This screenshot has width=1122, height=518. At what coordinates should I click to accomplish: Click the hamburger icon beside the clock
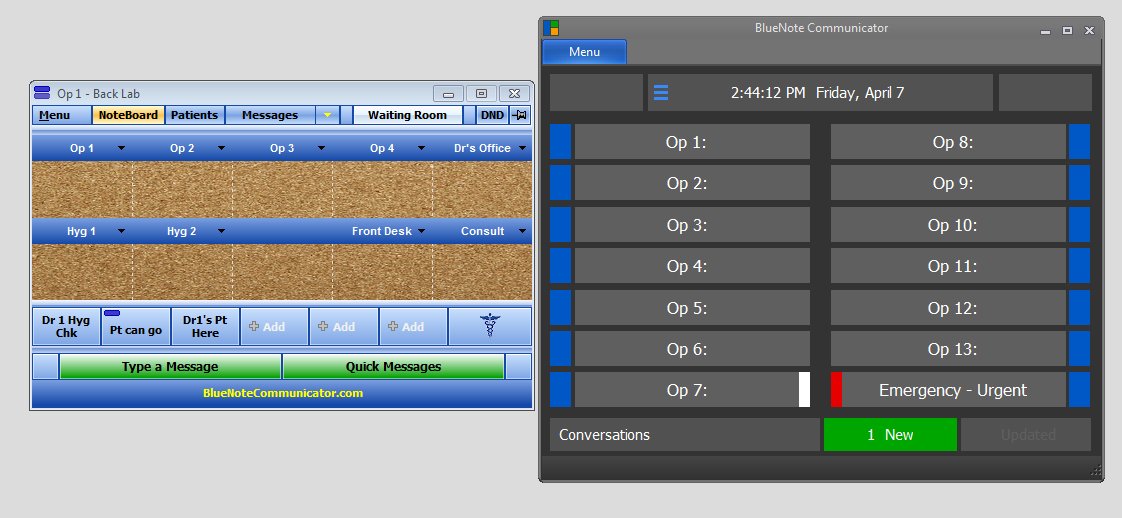661,92
